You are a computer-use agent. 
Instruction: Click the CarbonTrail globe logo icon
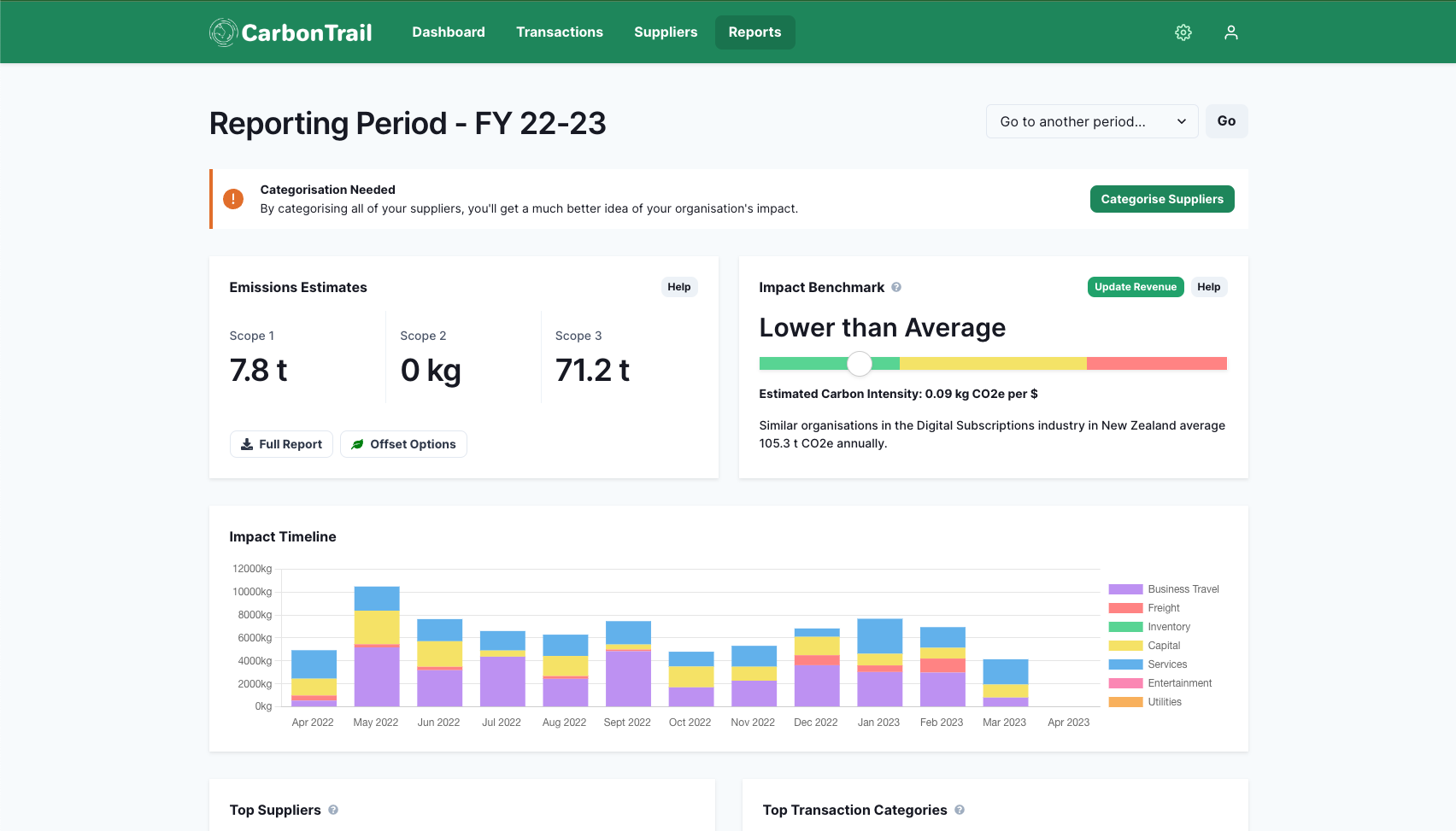(x=223, y=32)
